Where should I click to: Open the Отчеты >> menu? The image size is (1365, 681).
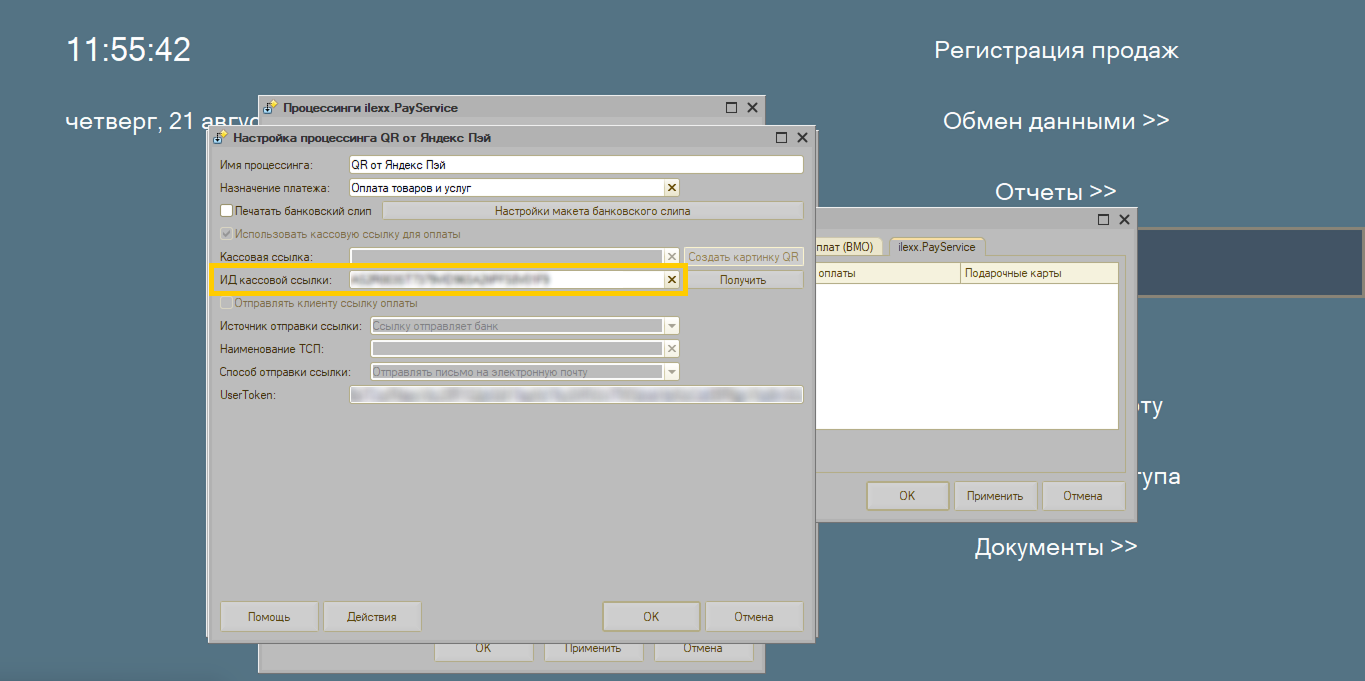[x=1056, y=192]
